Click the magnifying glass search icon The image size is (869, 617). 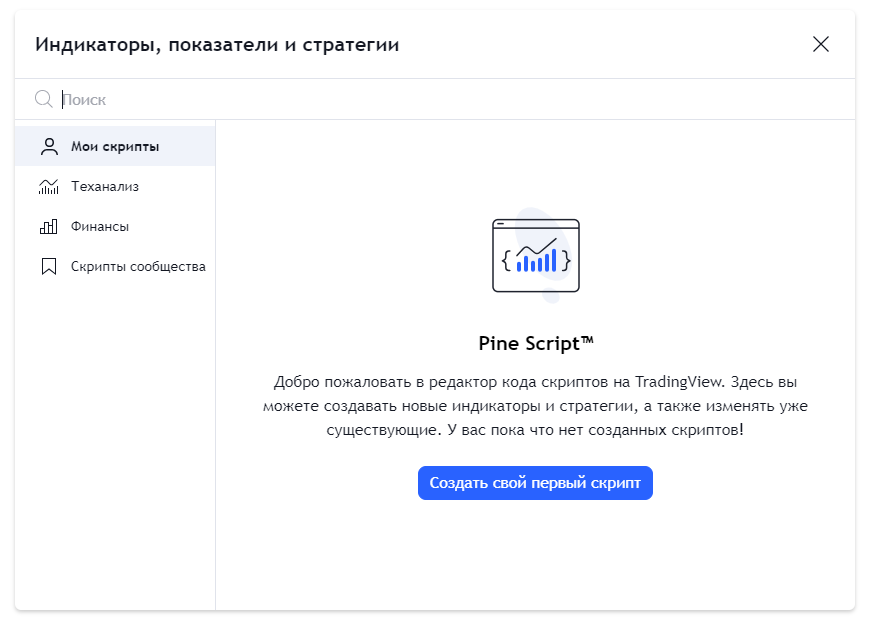(x=42, y=99)
